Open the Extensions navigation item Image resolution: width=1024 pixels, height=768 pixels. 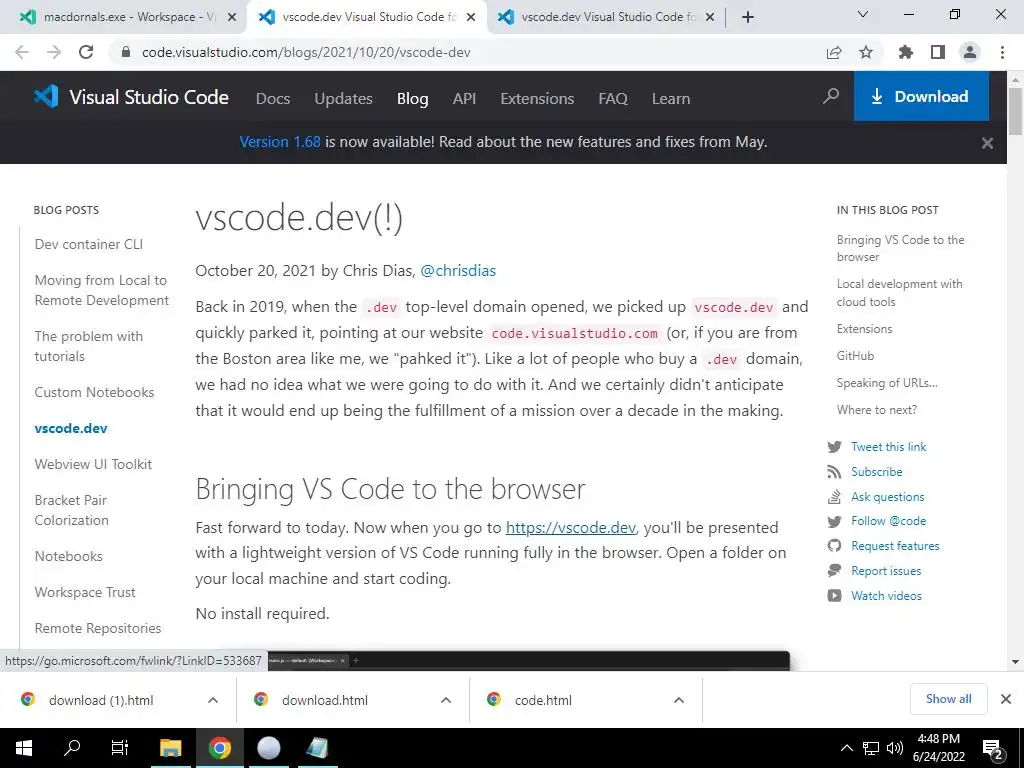[537, 99]
